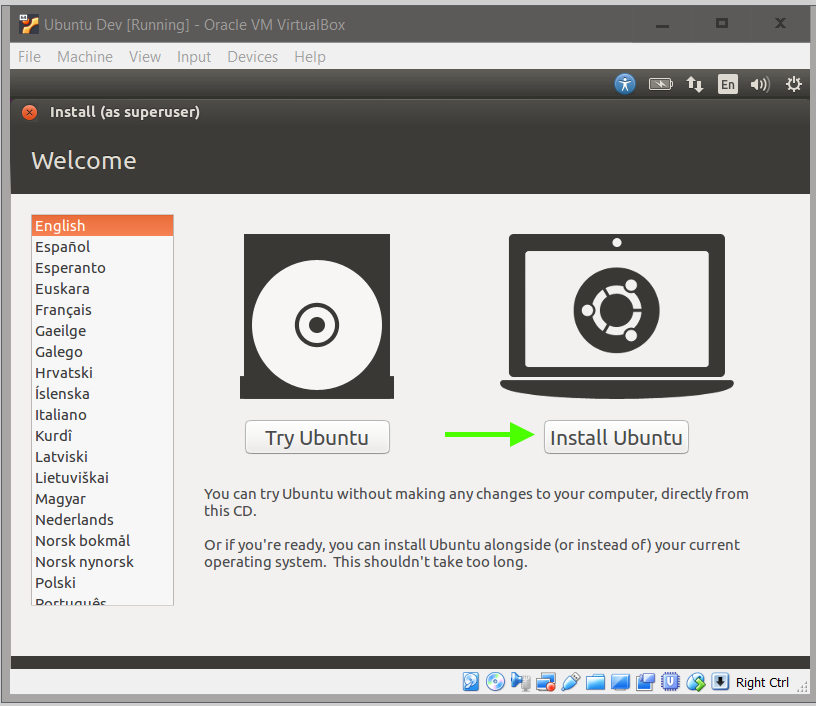
Task: Select Norsk bokmål in the language list
Action: pos(103,541)
